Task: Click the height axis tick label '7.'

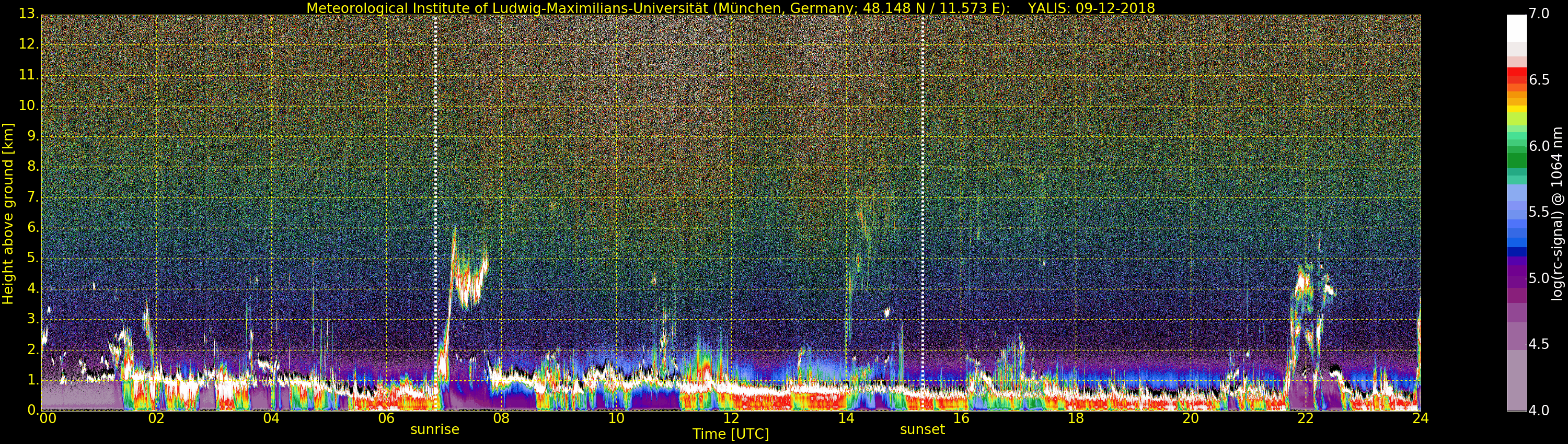Action: (33, 197)
